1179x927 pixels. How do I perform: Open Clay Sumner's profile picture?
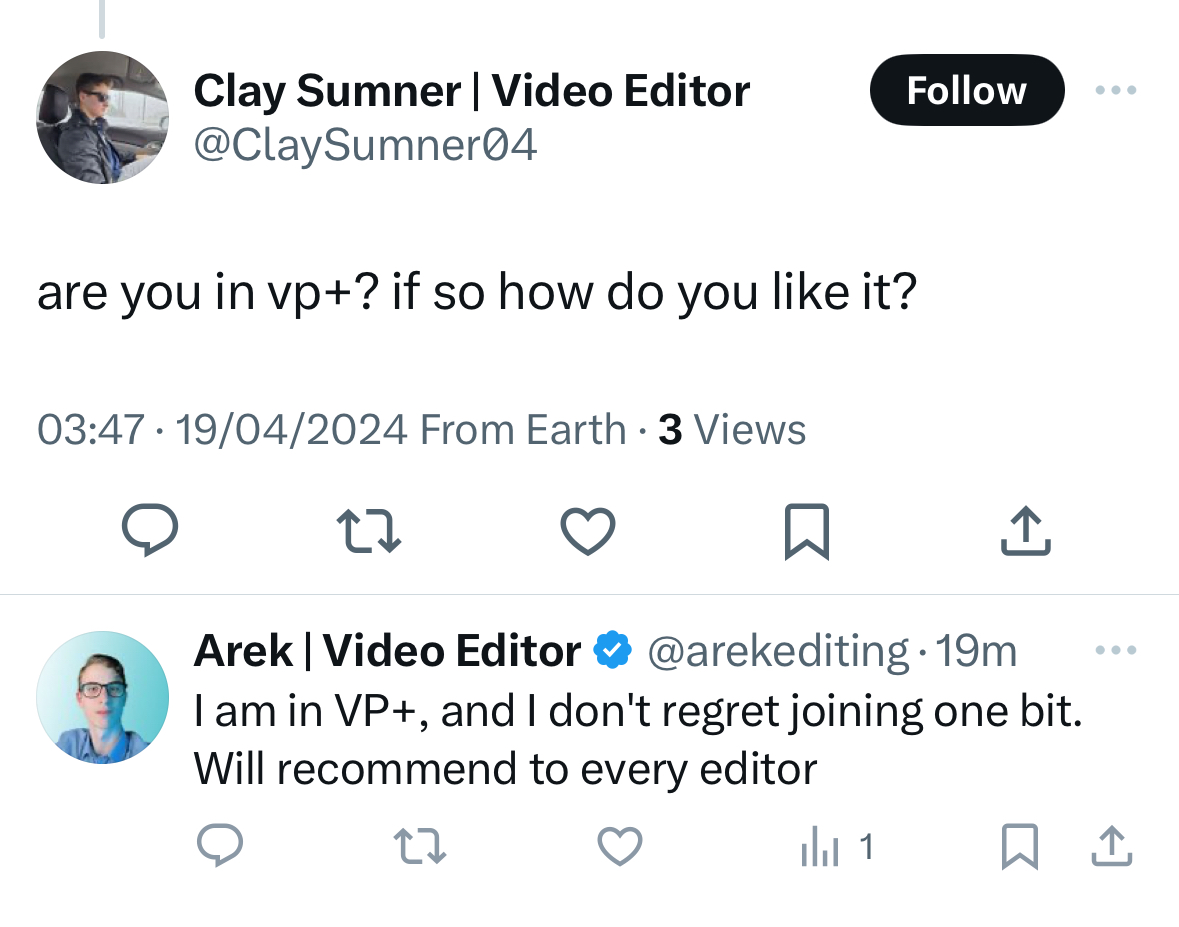coord(102,118)
